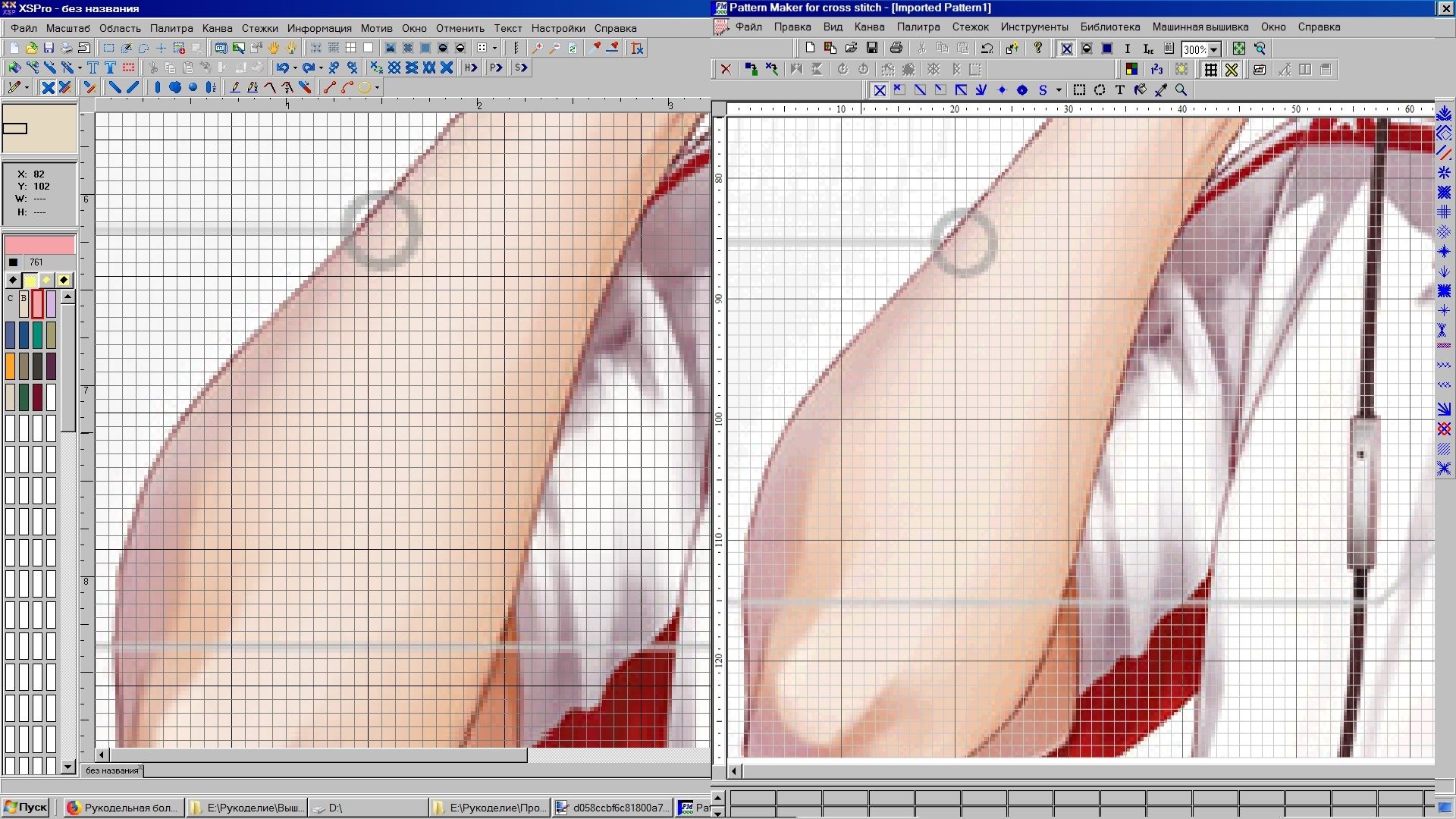Screen dimensions: 1456x819
Task: Toggle stitch symbols view (yellow X) button
Action: [x=1232, y=70]
